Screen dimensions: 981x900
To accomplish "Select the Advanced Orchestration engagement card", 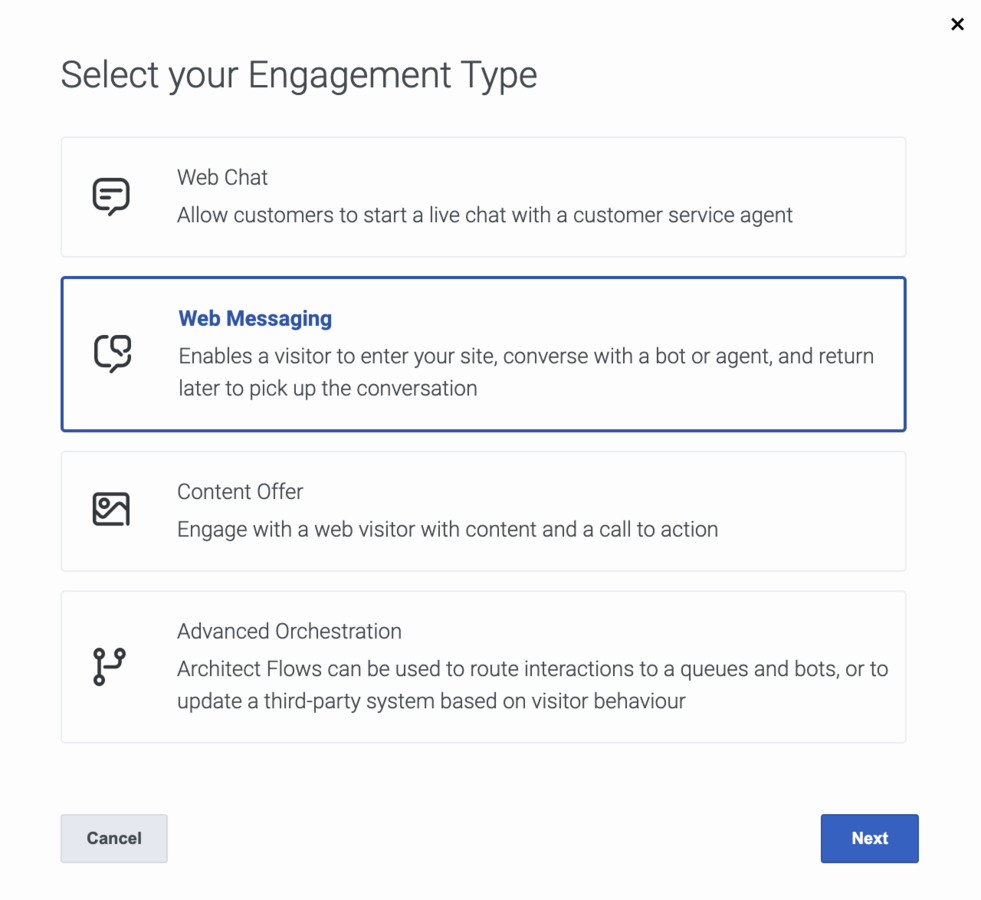I will (x=483, y=667).
